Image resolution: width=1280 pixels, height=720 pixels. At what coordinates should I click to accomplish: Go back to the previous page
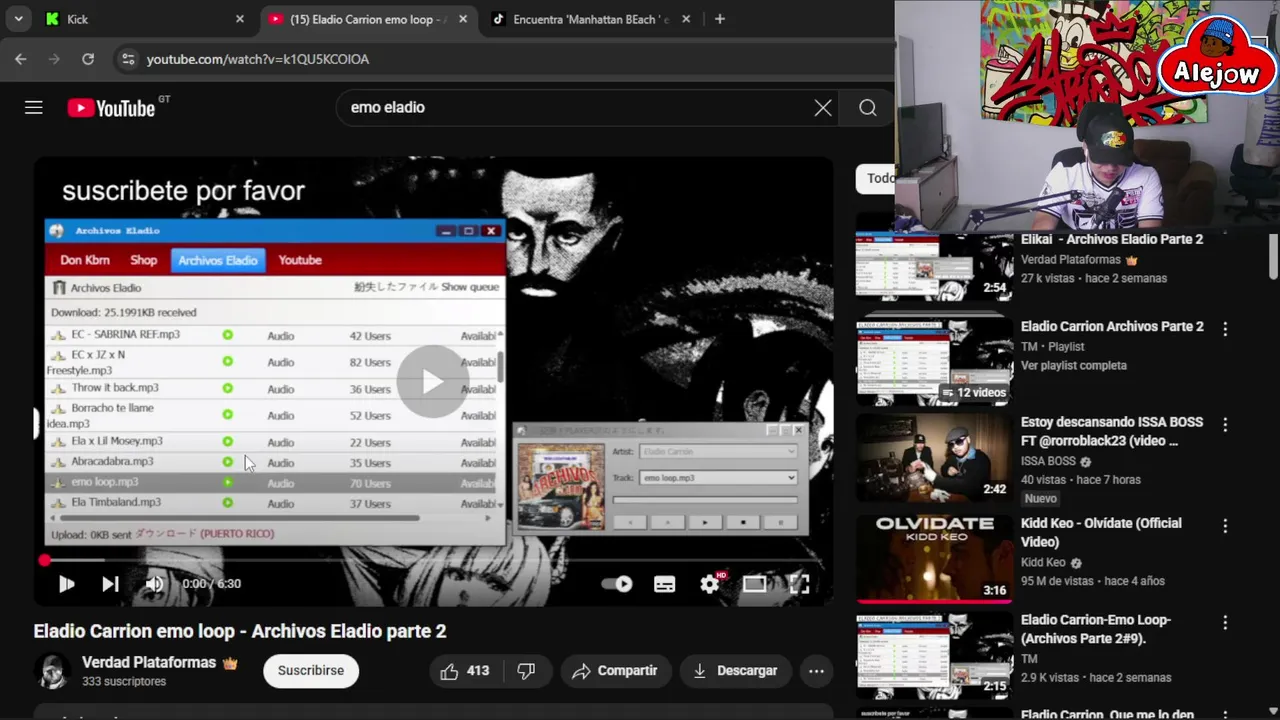21,59
